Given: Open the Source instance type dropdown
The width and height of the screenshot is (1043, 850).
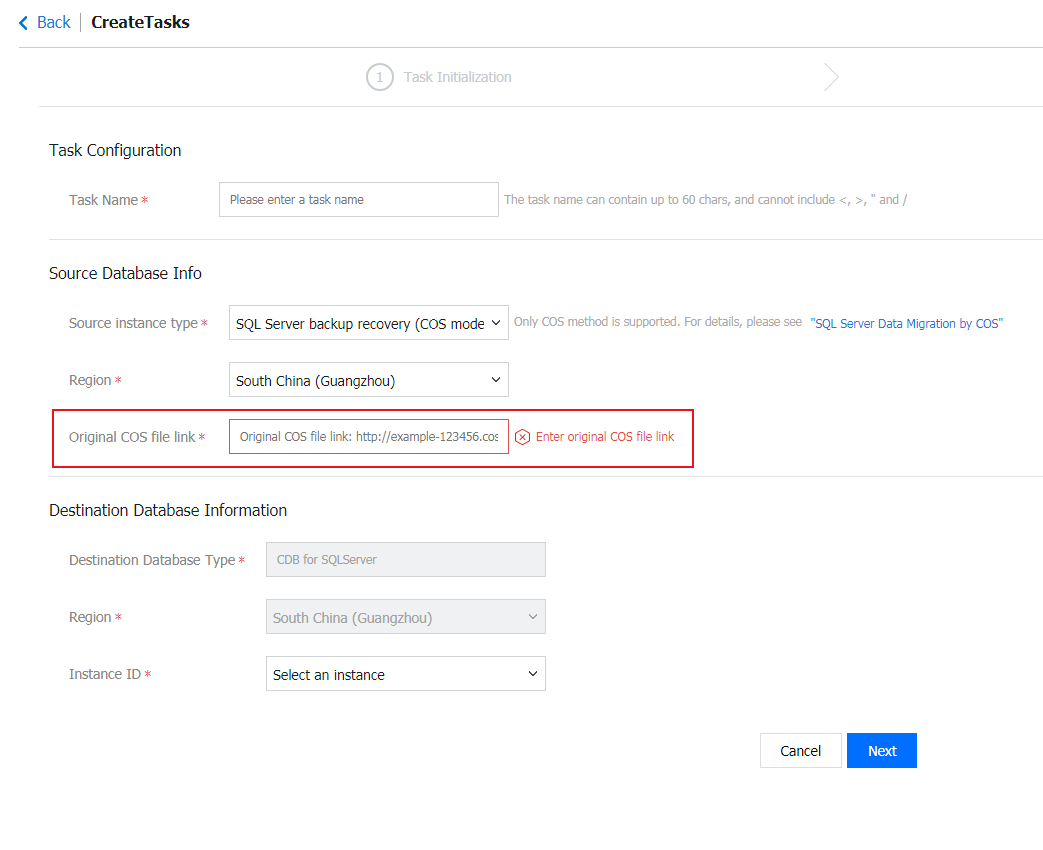Looking at the screenshot, I should 368,323.
